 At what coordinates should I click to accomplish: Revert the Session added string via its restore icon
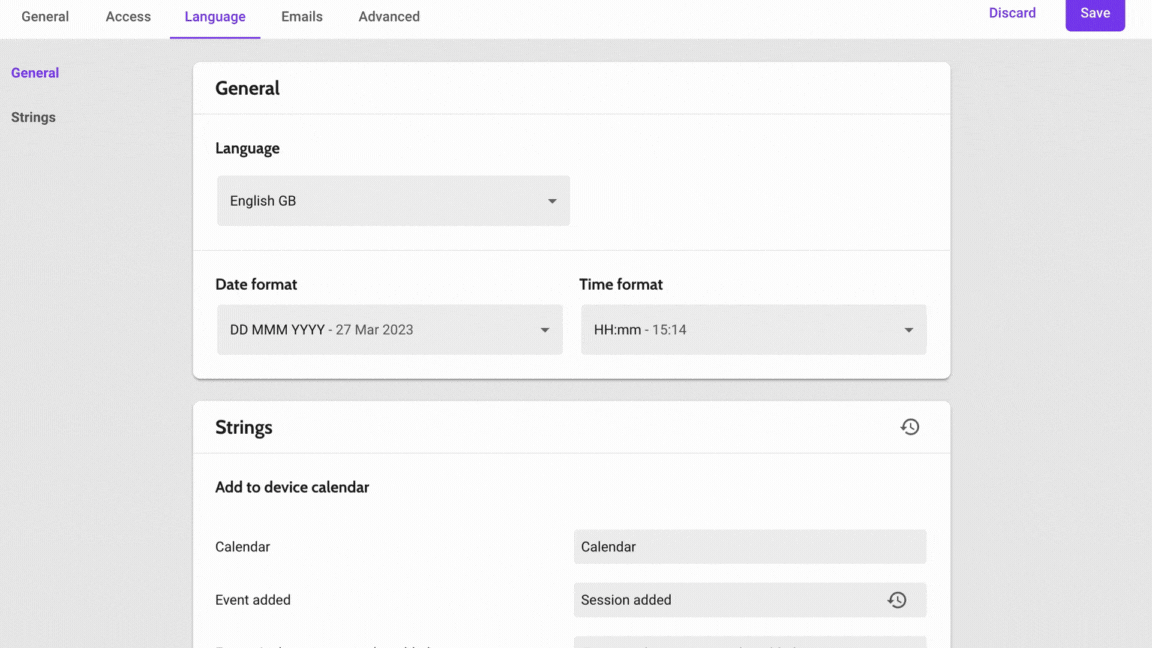pos(897,600)
